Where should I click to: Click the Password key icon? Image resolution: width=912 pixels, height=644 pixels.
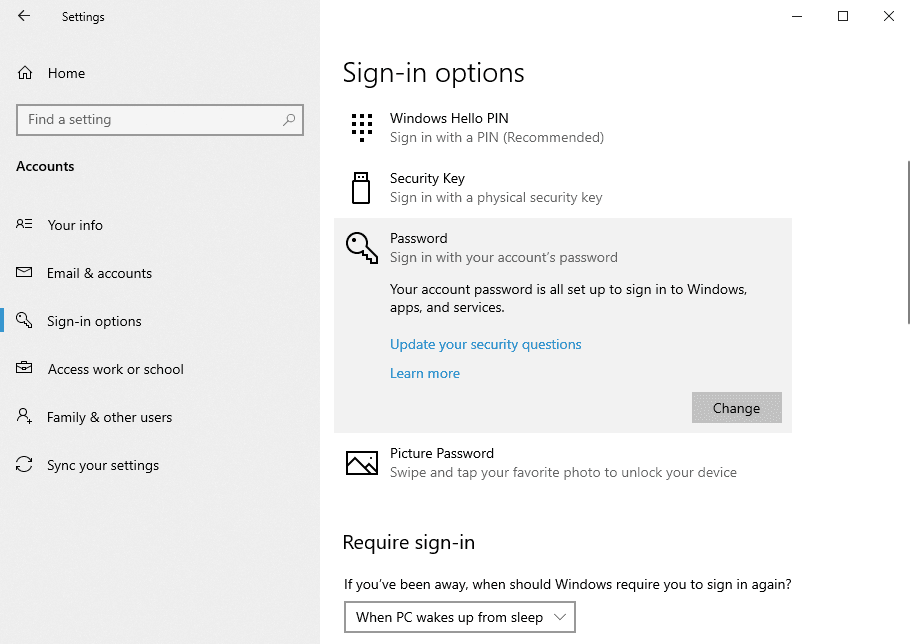click(361, 248)
